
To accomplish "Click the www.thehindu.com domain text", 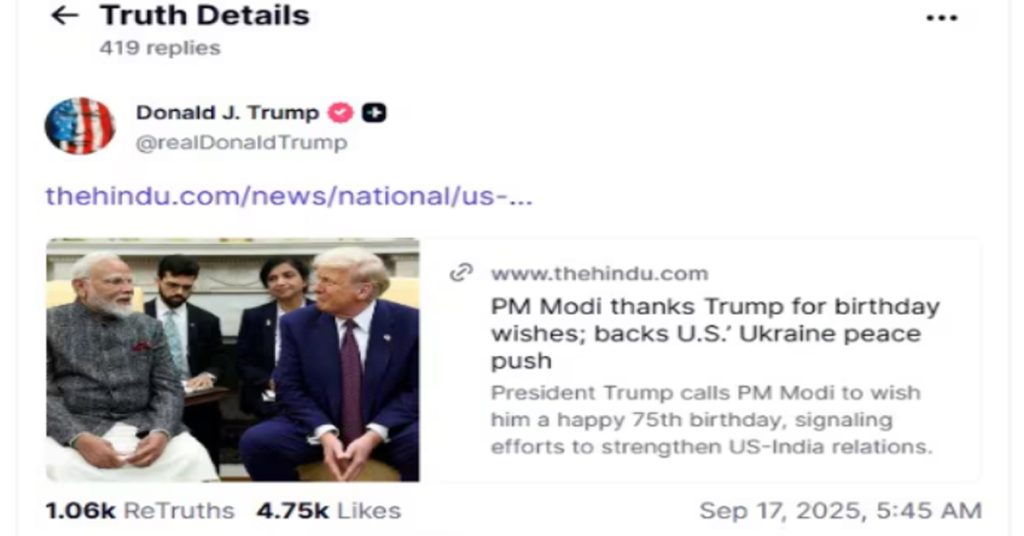I will coord(600,273).
